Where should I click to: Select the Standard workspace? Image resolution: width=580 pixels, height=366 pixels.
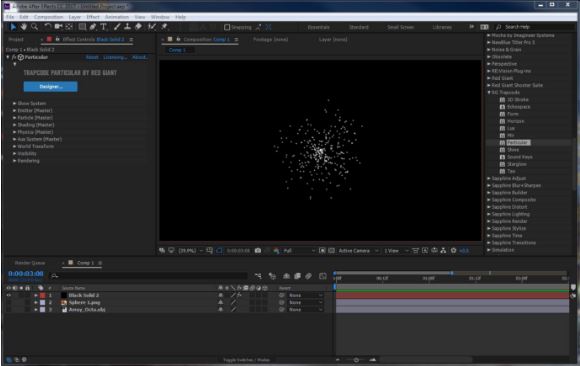(359, 27)
